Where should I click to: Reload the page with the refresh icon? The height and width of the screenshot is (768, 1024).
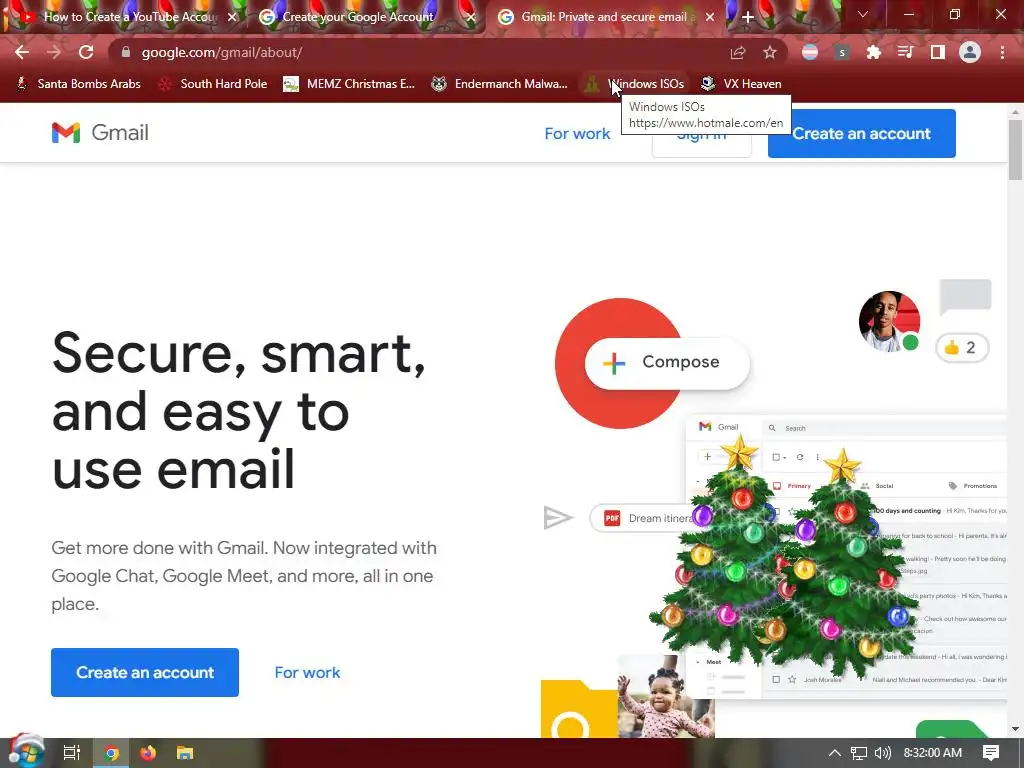86,52
